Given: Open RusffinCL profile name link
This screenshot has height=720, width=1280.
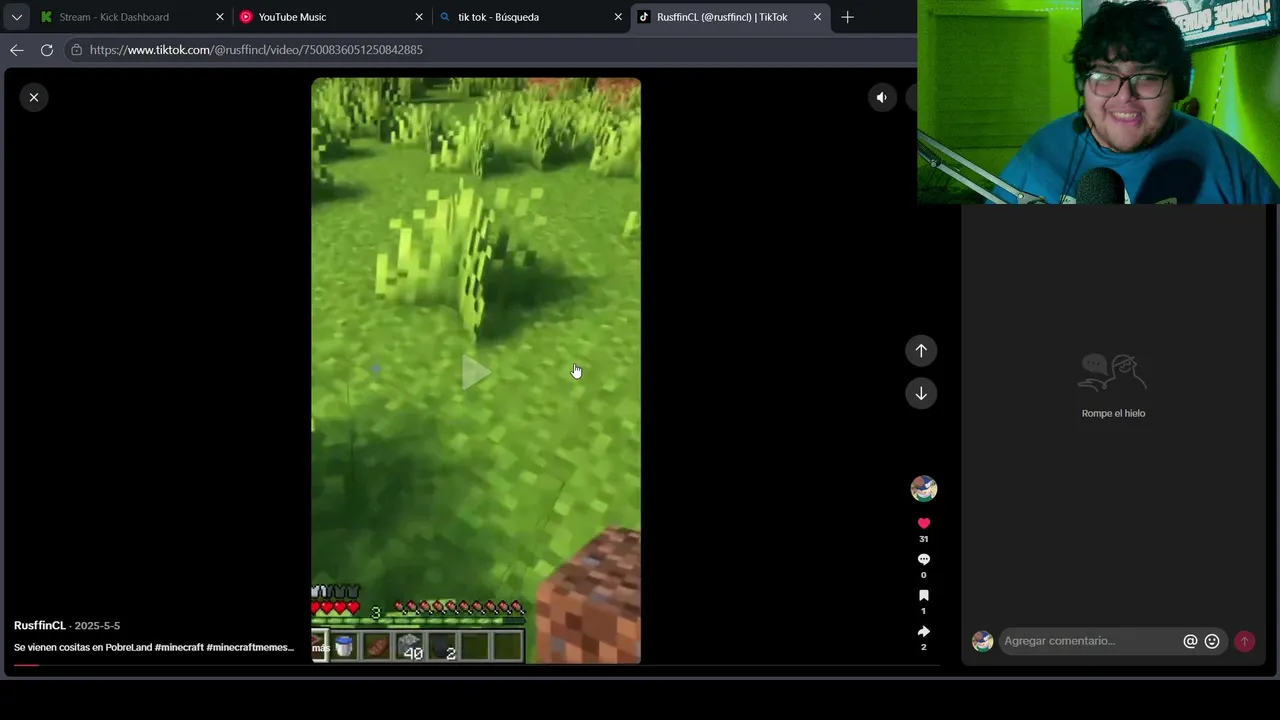Looking at the screenshot, I should [40, 625].
